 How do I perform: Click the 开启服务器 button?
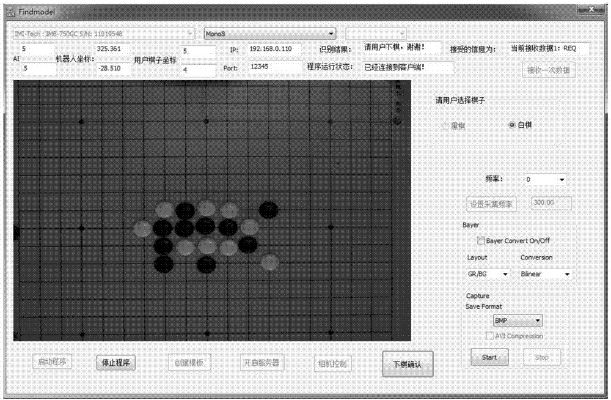[261, 363]
